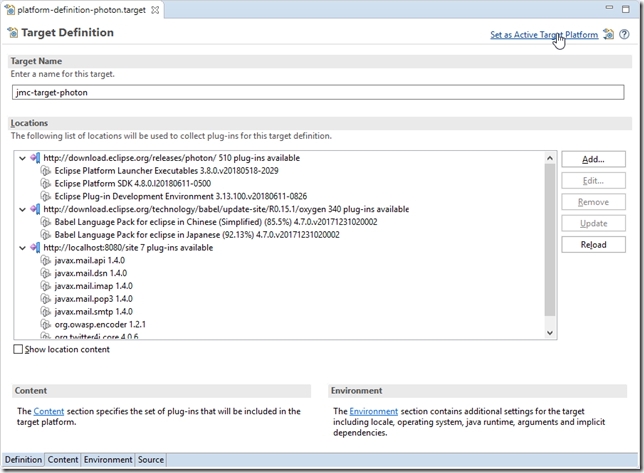The width and height of the screenshot is (644, 473).
Task: Click the Eclipse Plug-in Development Environment feature icon
Action: pyautogui.click(x=46, y=196)
